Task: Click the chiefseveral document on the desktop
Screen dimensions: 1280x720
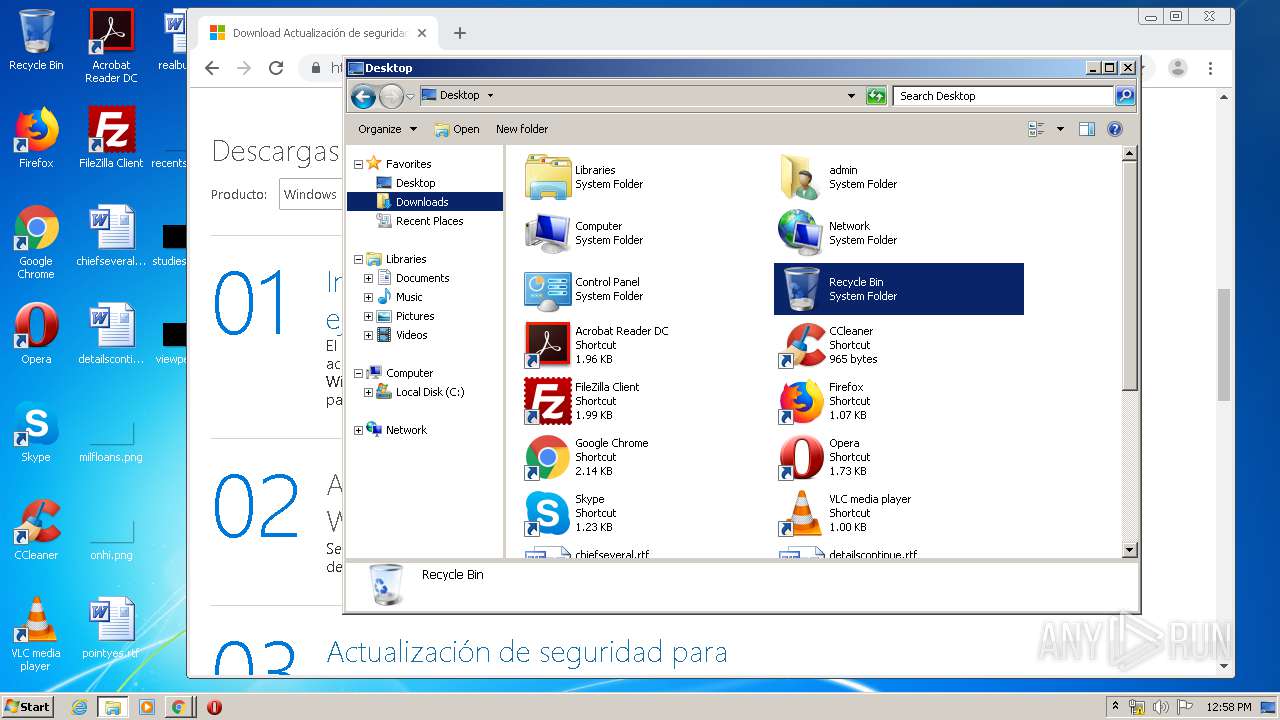Action: (111, 236)
